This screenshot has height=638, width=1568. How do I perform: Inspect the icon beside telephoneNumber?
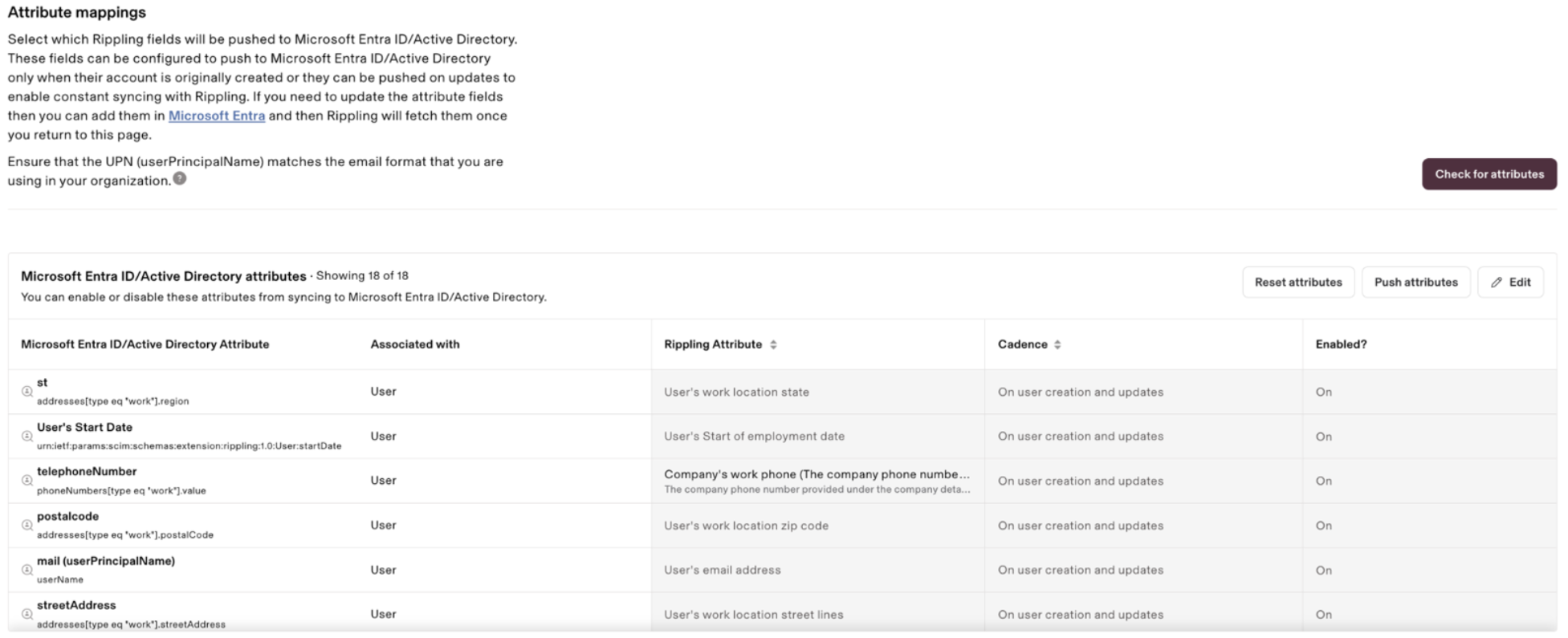[x=26, y=481]
